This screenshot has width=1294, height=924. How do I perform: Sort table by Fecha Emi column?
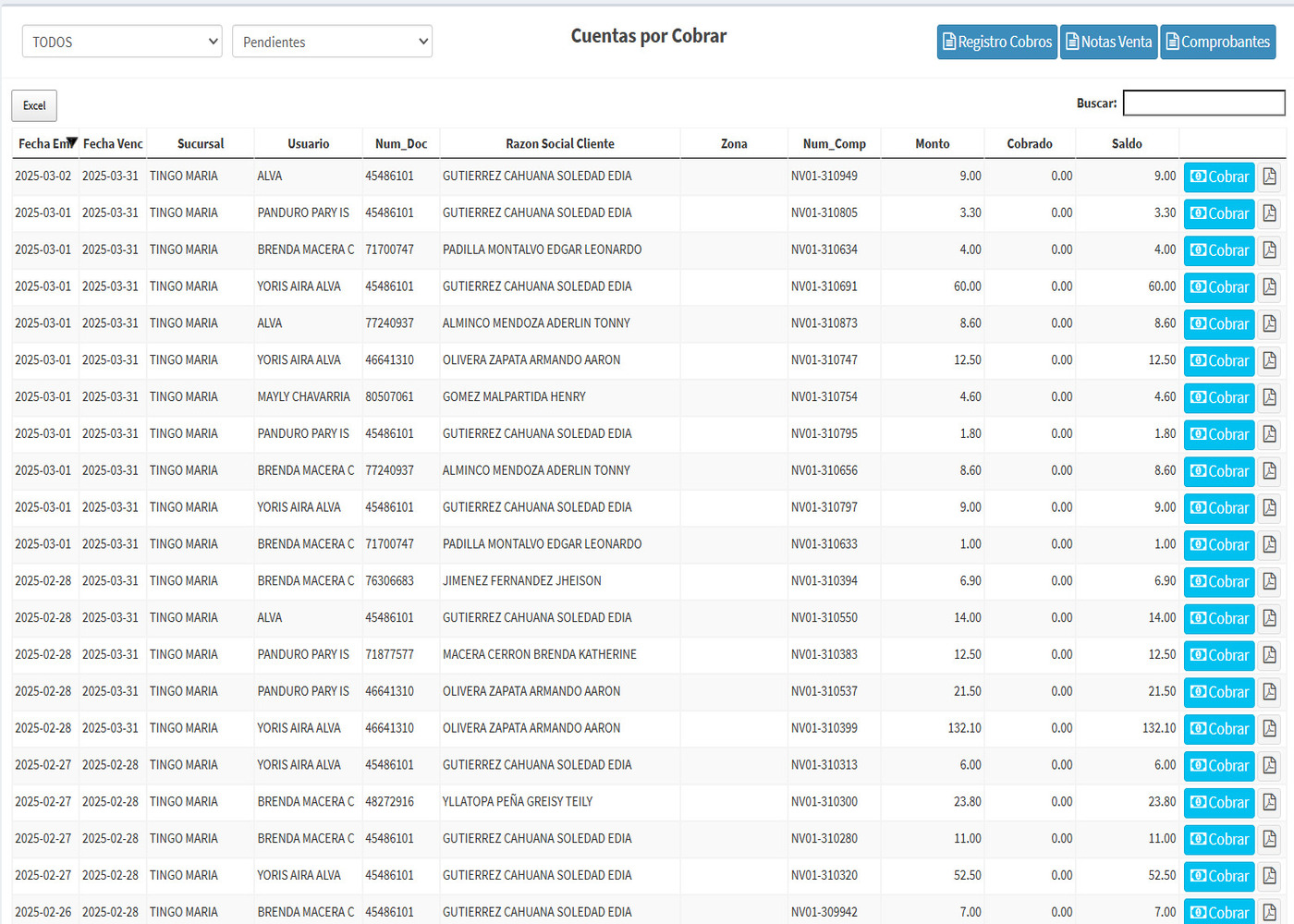(45, 143)
